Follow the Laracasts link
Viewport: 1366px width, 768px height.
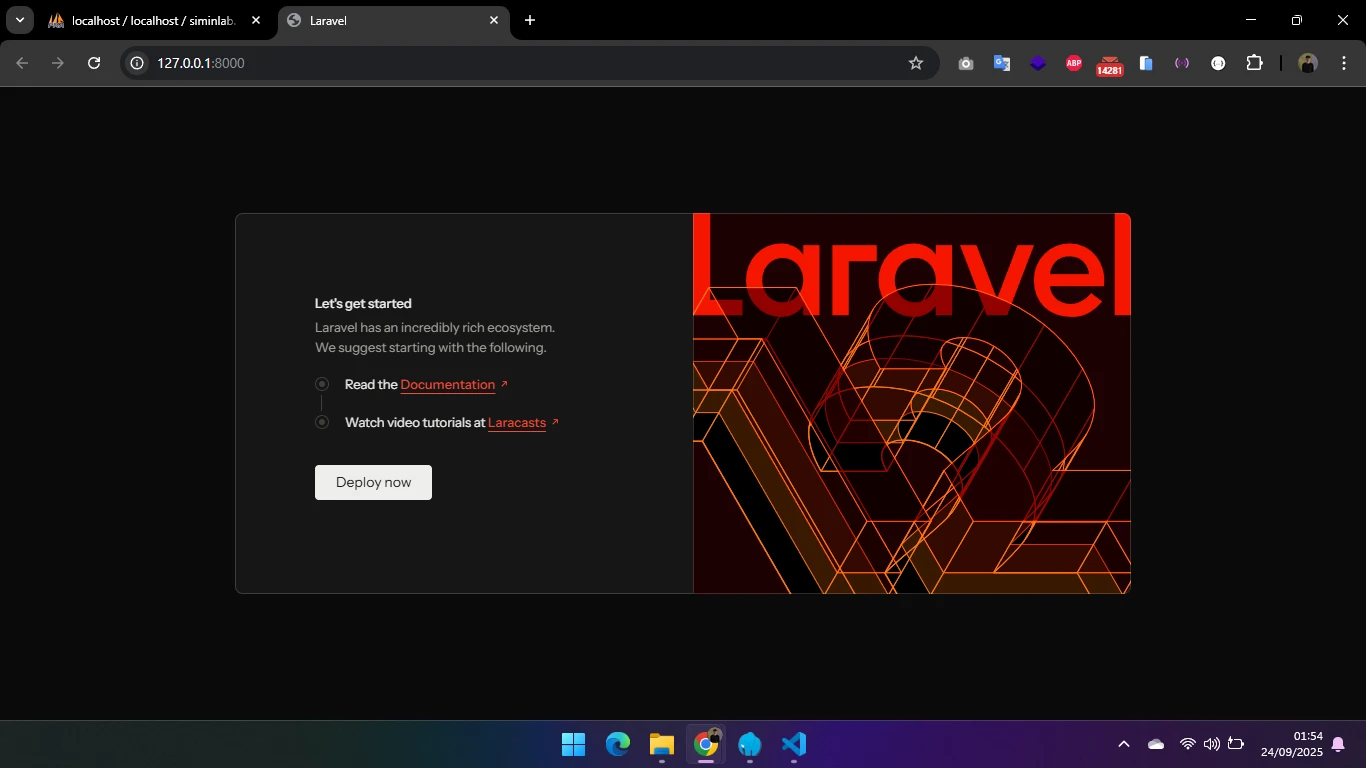pyautogui.click(x=516, y=423)
